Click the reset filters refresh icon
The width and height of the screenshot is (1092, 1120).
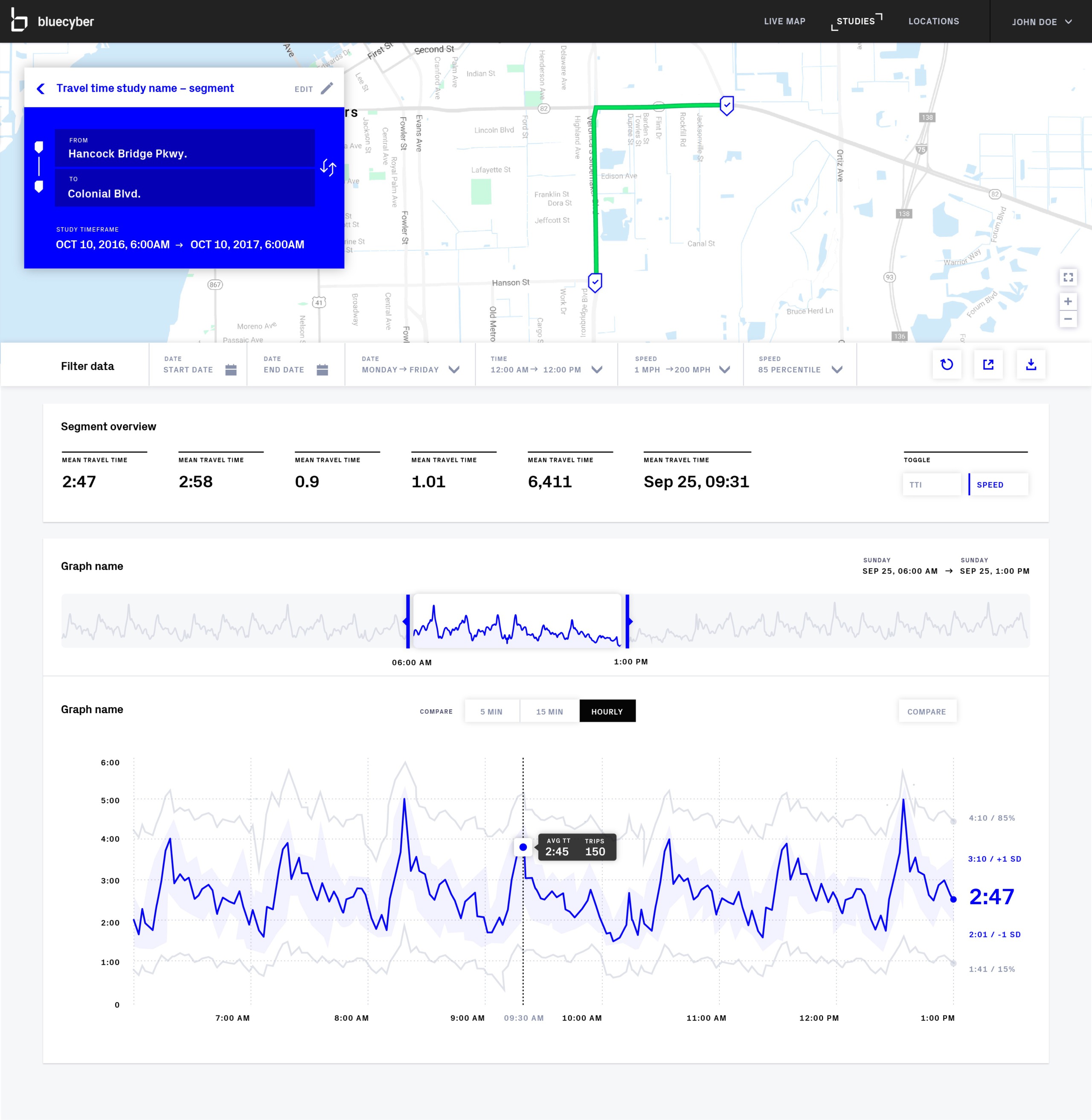(x=946, y=364)
